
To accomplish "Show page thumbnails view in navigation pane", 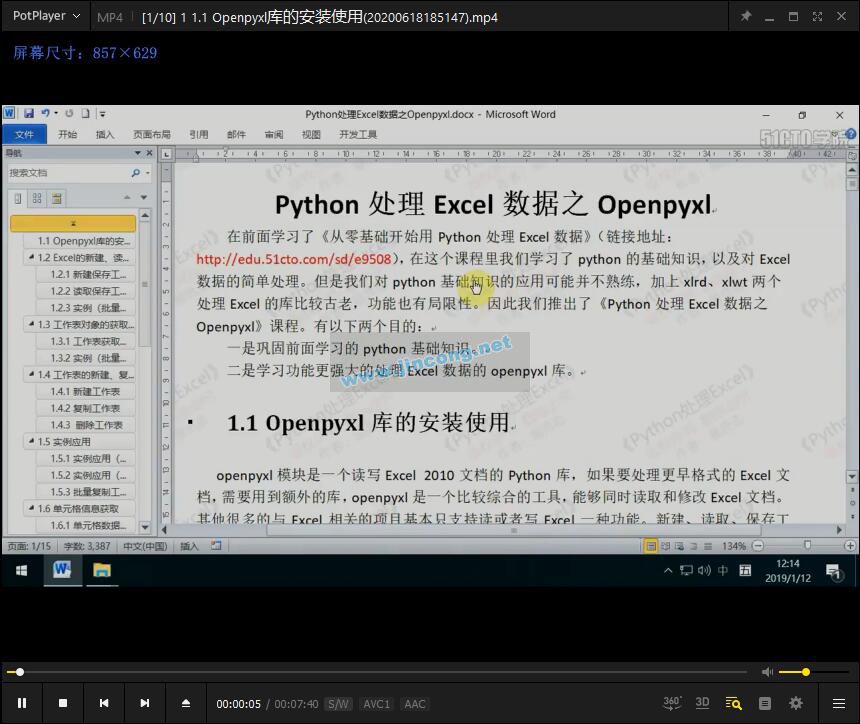I will [37, 199].
